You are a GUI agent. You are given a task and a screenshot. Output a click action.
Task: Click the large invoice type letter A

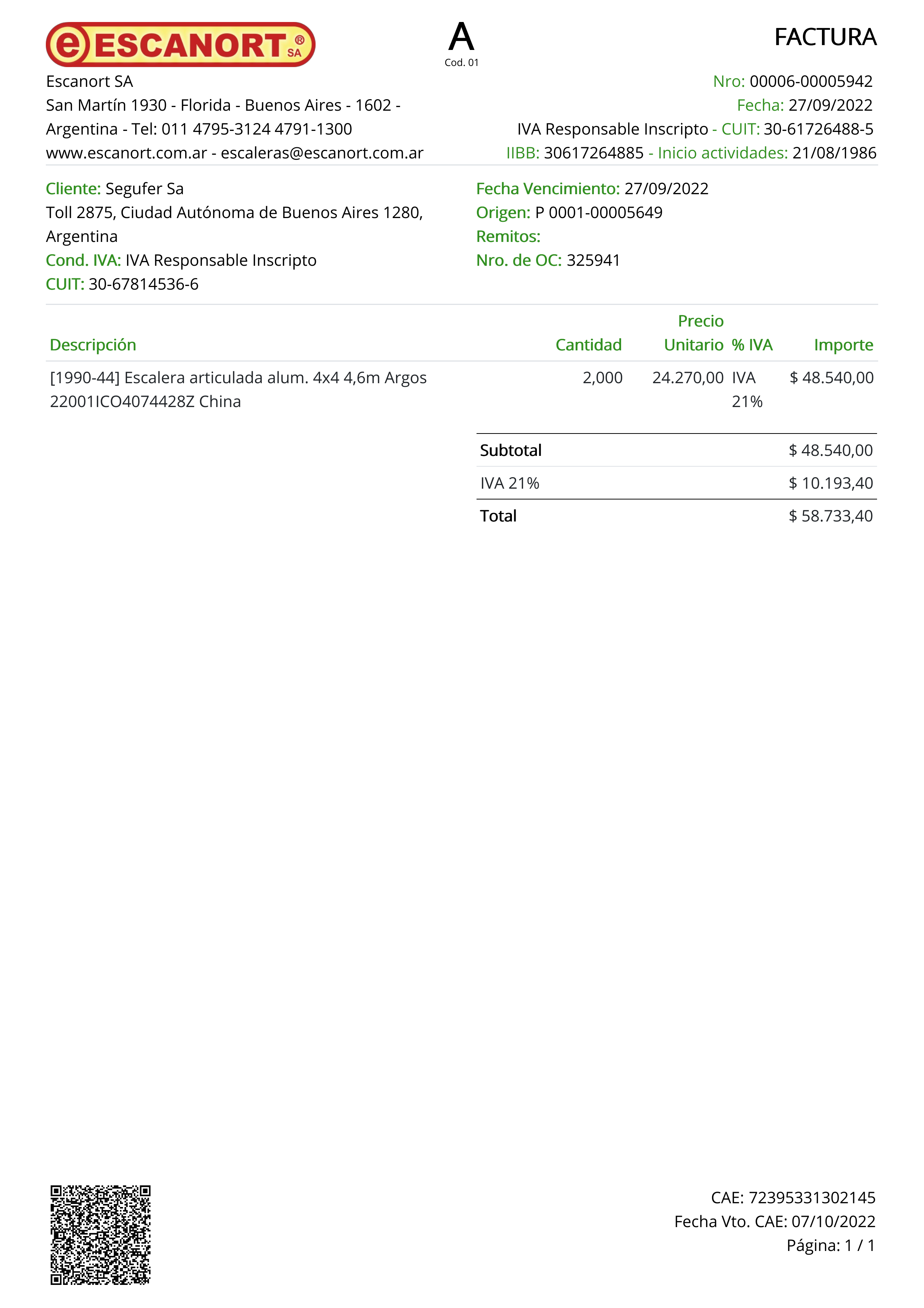461,38
